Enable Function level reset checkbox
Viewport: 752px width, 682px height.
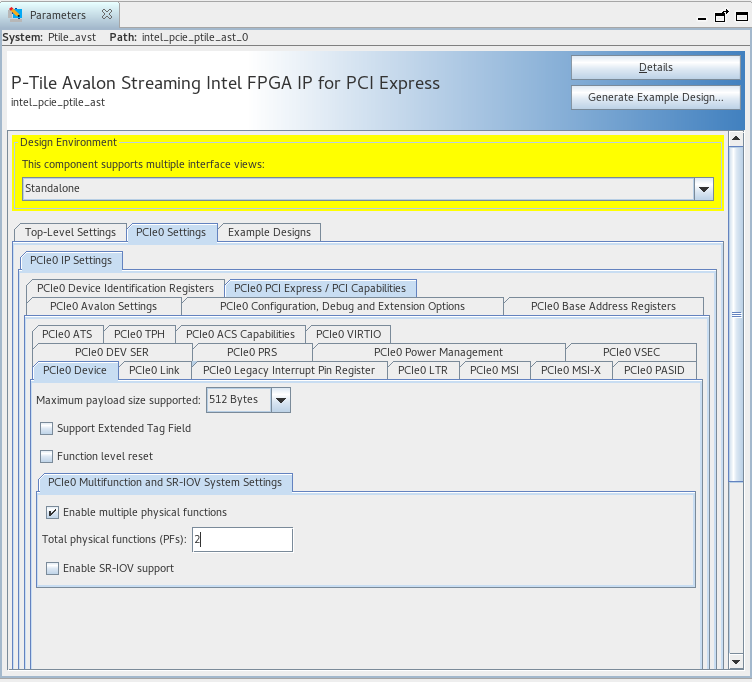coord(47,456)
